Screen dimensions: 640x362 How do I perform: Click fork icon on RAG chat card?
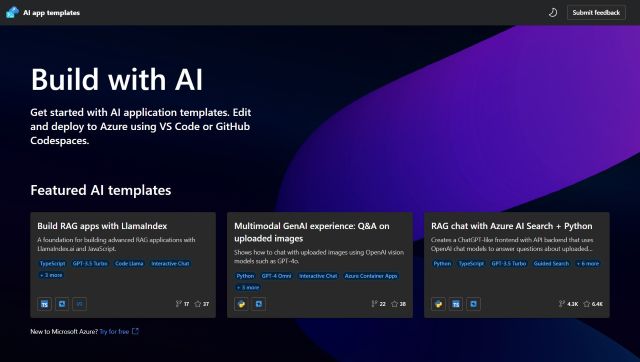[x=562, y=304]
